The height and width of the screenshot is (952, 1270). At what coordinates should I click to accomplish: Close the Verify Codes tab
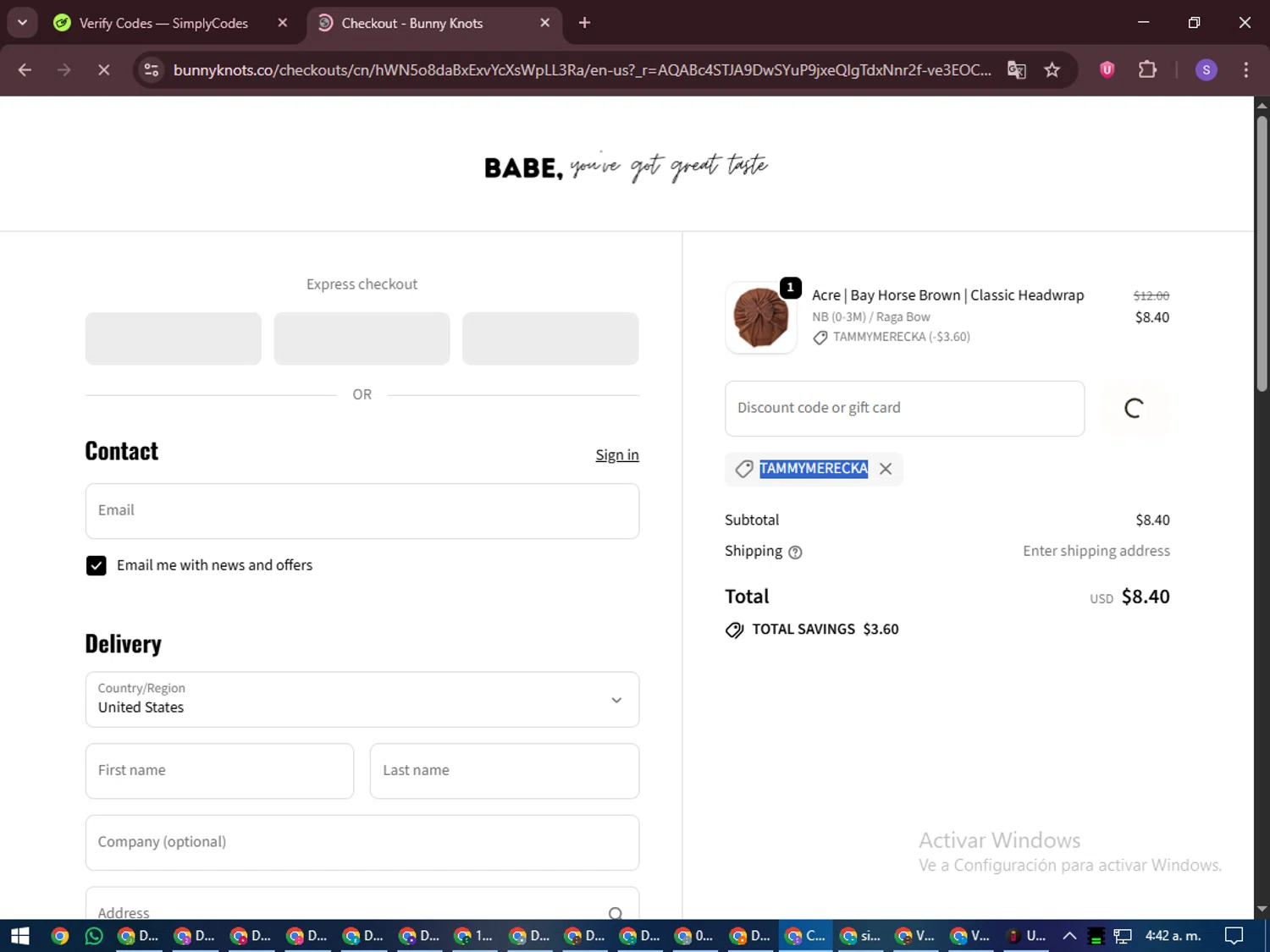pos(283,23)
